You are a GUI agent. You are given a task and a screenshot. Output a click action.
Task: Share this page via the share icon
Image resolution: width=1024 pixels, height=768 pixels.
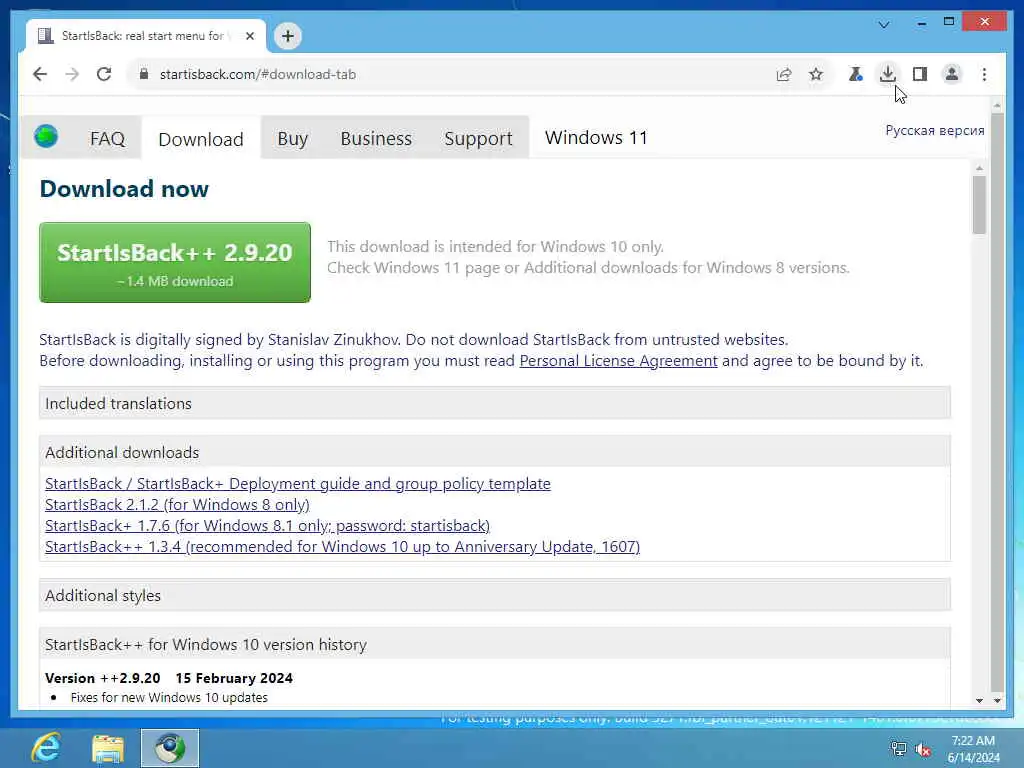coord(784,74)
